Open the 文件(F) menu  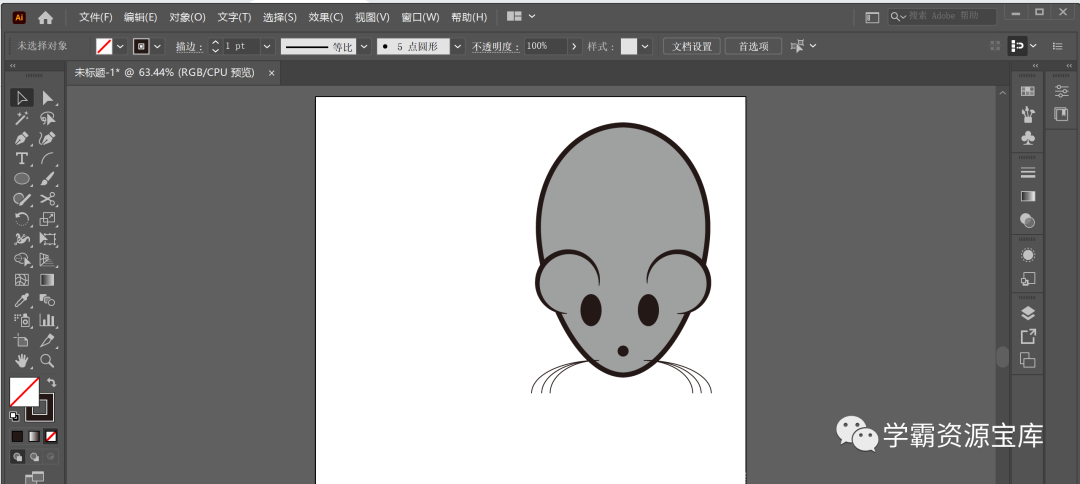96,17
